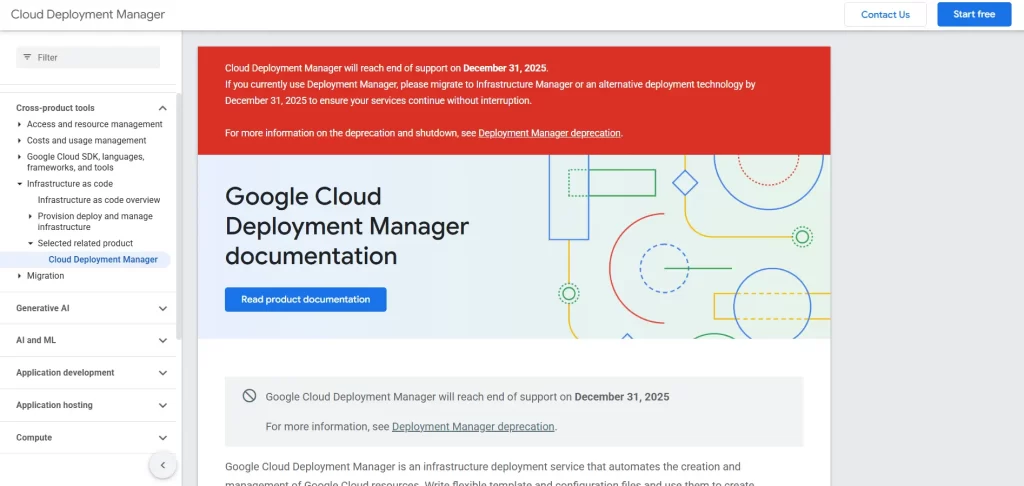Click the Start free button

point(974,14)
